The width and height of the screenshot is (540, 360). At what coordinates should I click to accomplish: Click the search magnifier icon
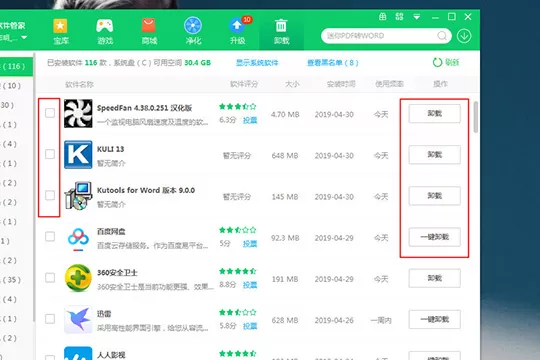(x=442, y=35)
